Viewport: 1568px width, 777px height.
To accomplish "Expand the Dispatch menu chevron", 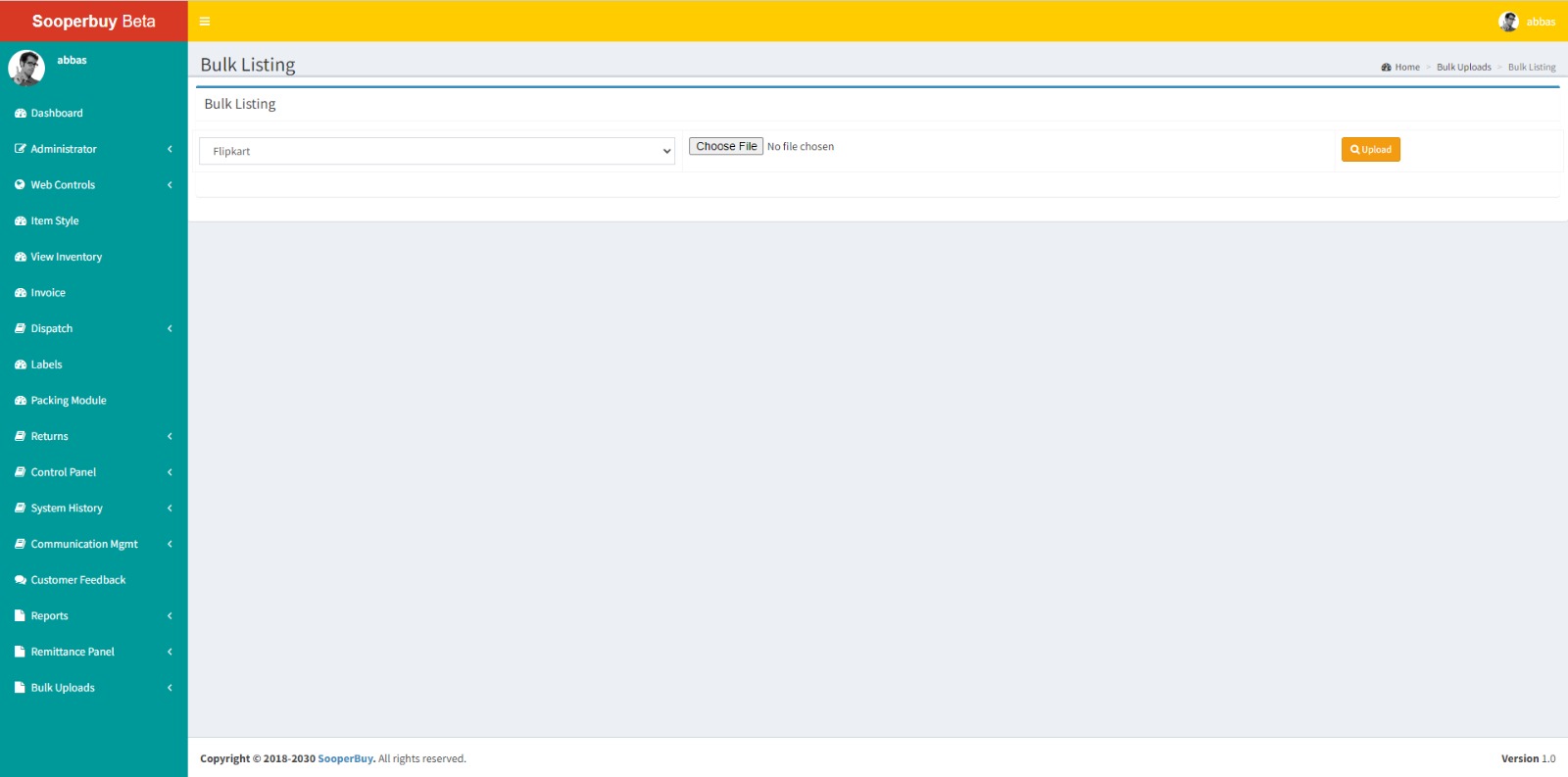I will 170,329.
